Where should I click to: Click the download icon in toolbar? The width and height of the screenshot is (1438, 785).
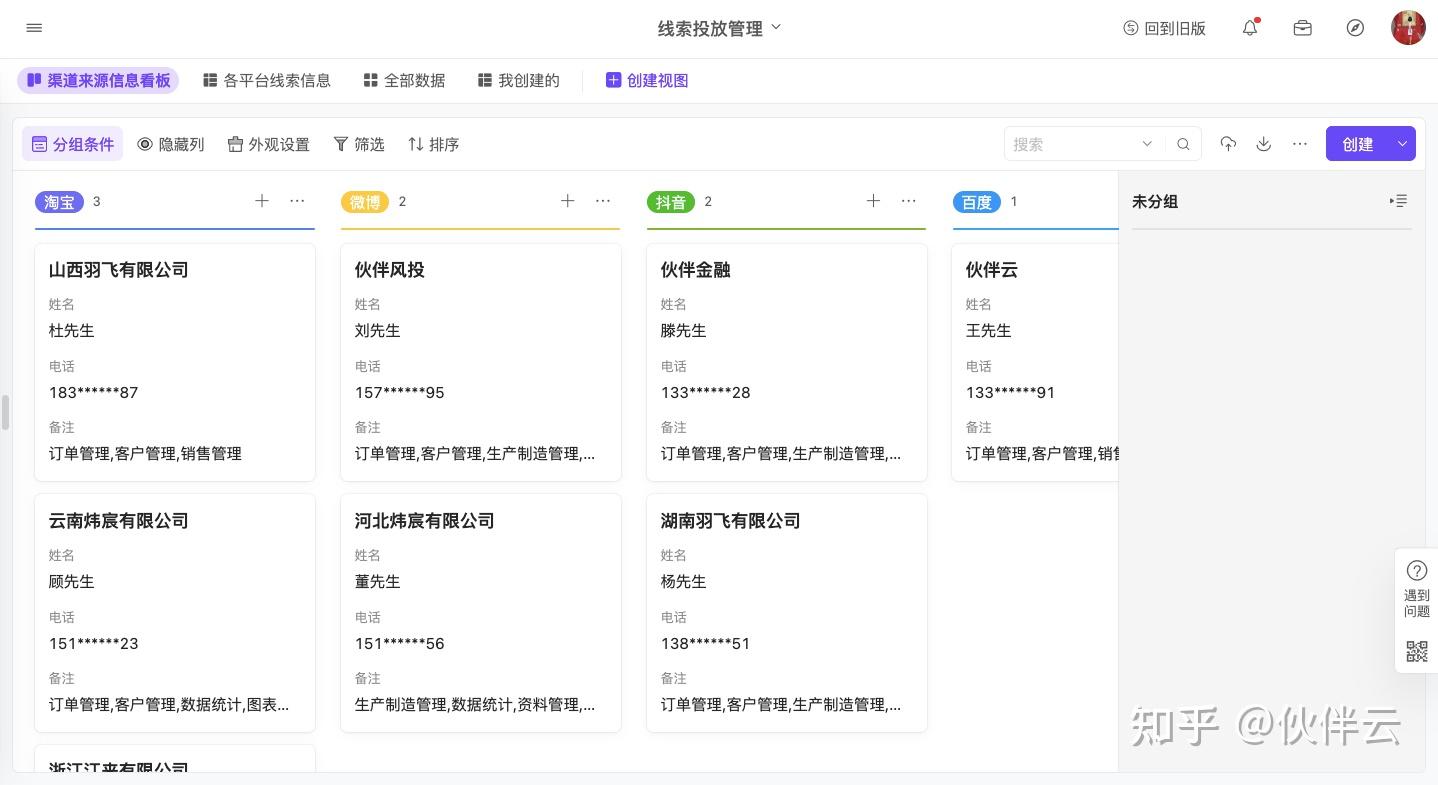pos(1264,144)
